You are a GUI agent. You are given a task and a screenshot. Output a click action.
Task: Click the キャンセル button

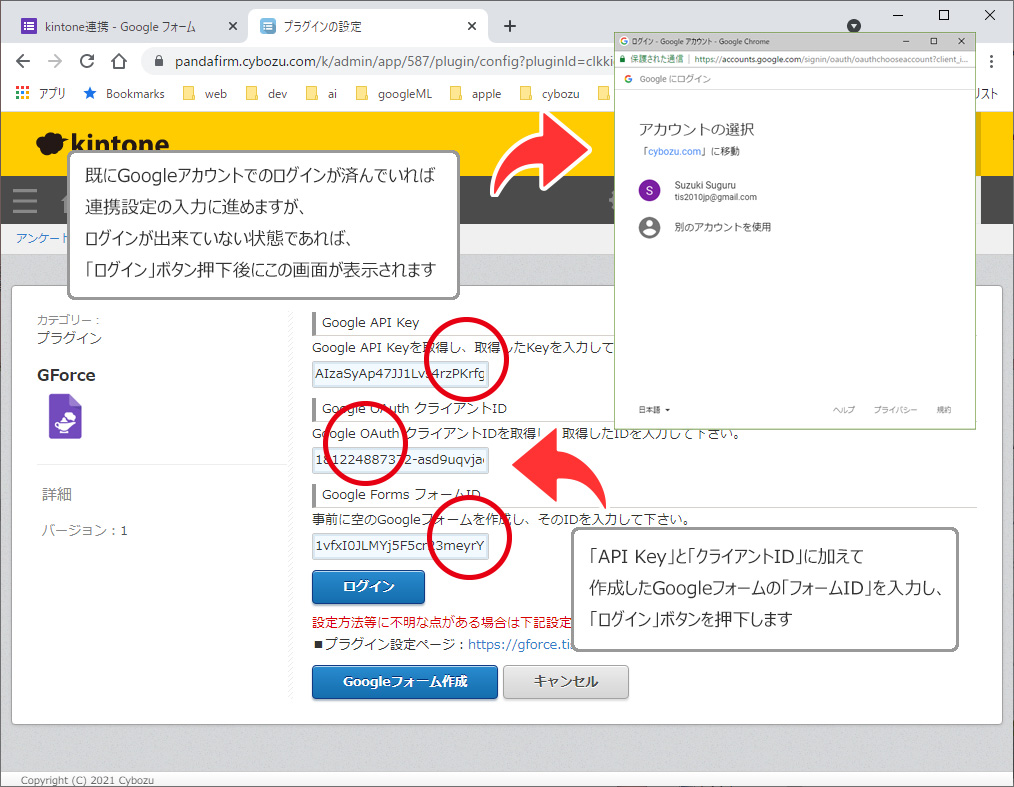565,682
